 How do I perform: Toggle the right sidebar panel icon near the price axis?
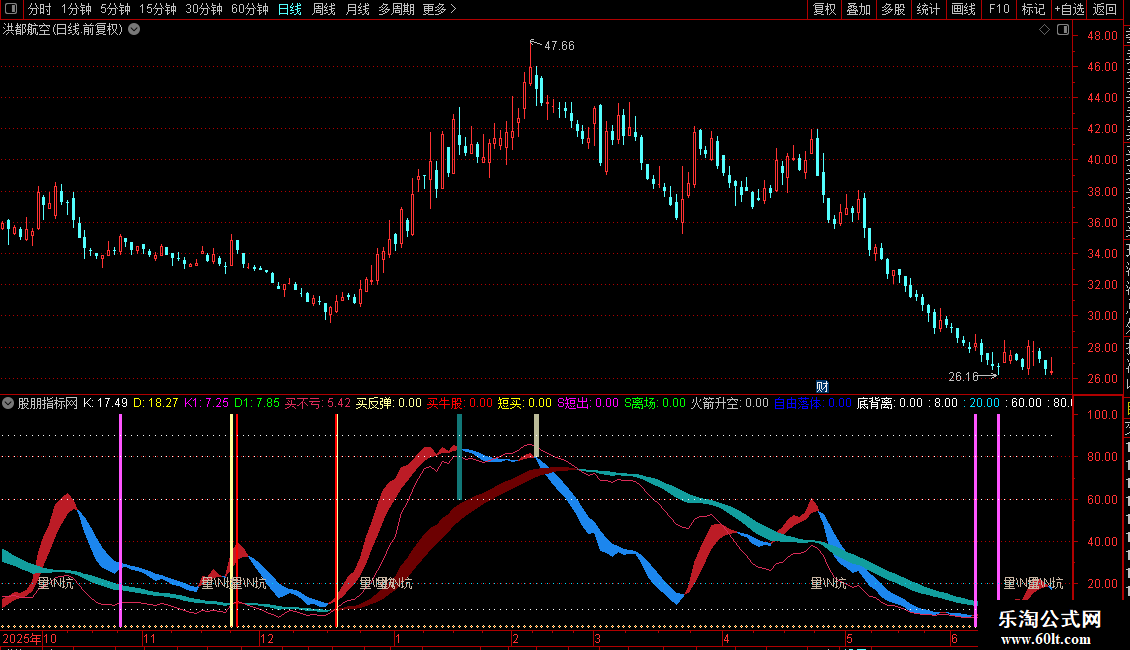(x=1063, y=30)
